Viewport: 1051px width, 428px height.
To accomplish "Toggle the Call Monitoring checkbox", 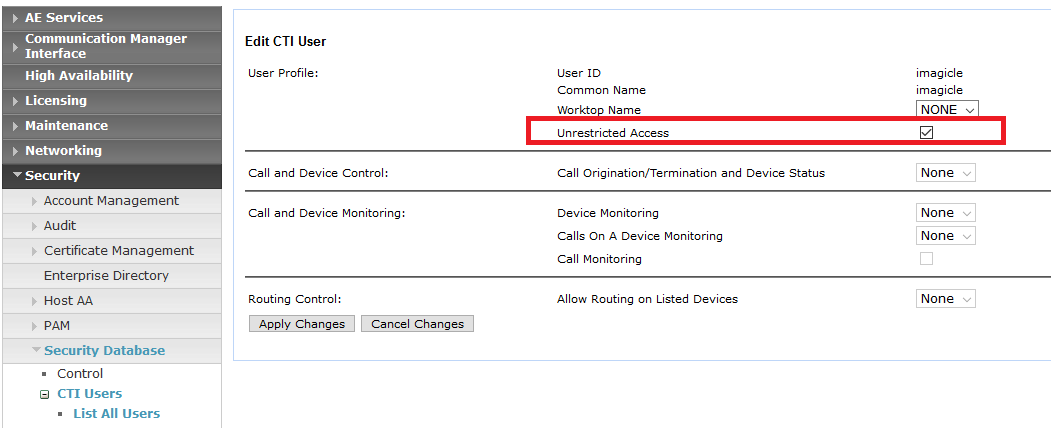I will 926,259.
